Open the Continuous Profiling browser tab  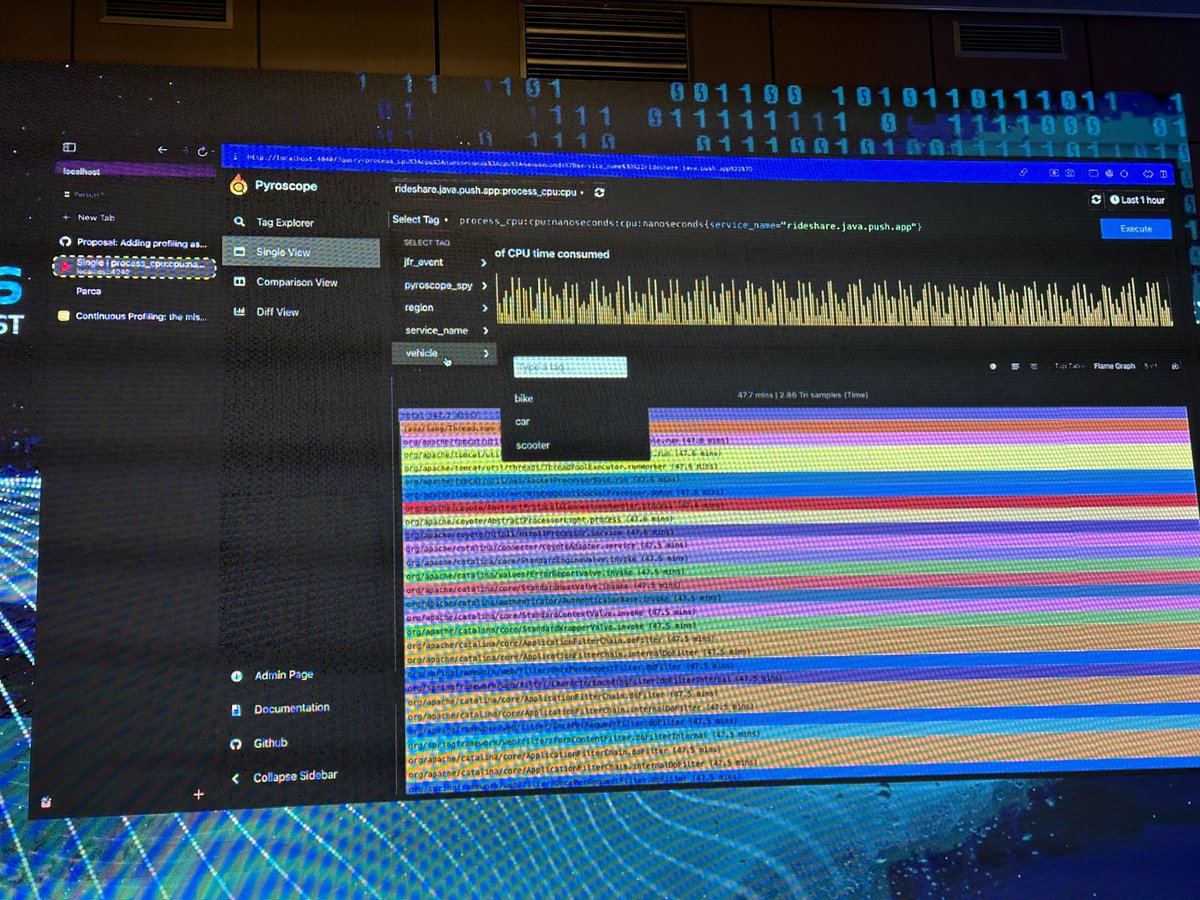click(133, 315)
